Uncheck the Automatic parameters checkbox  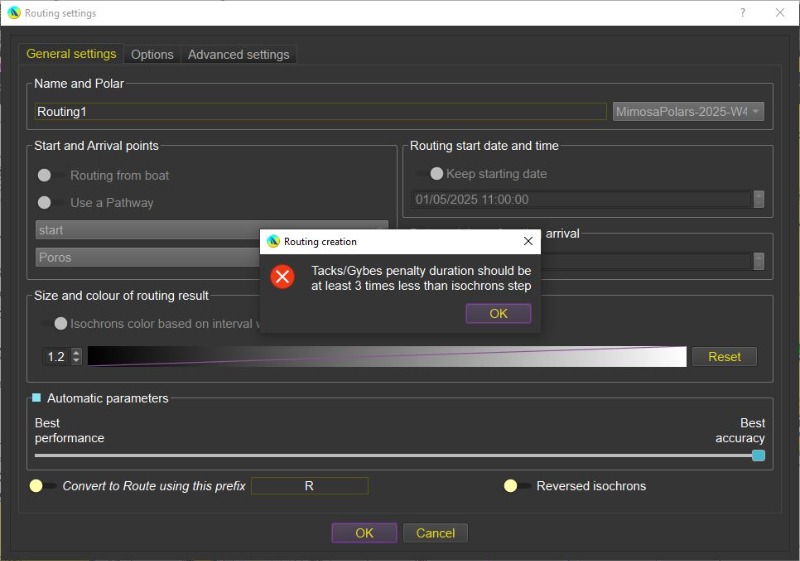[37, 398]
